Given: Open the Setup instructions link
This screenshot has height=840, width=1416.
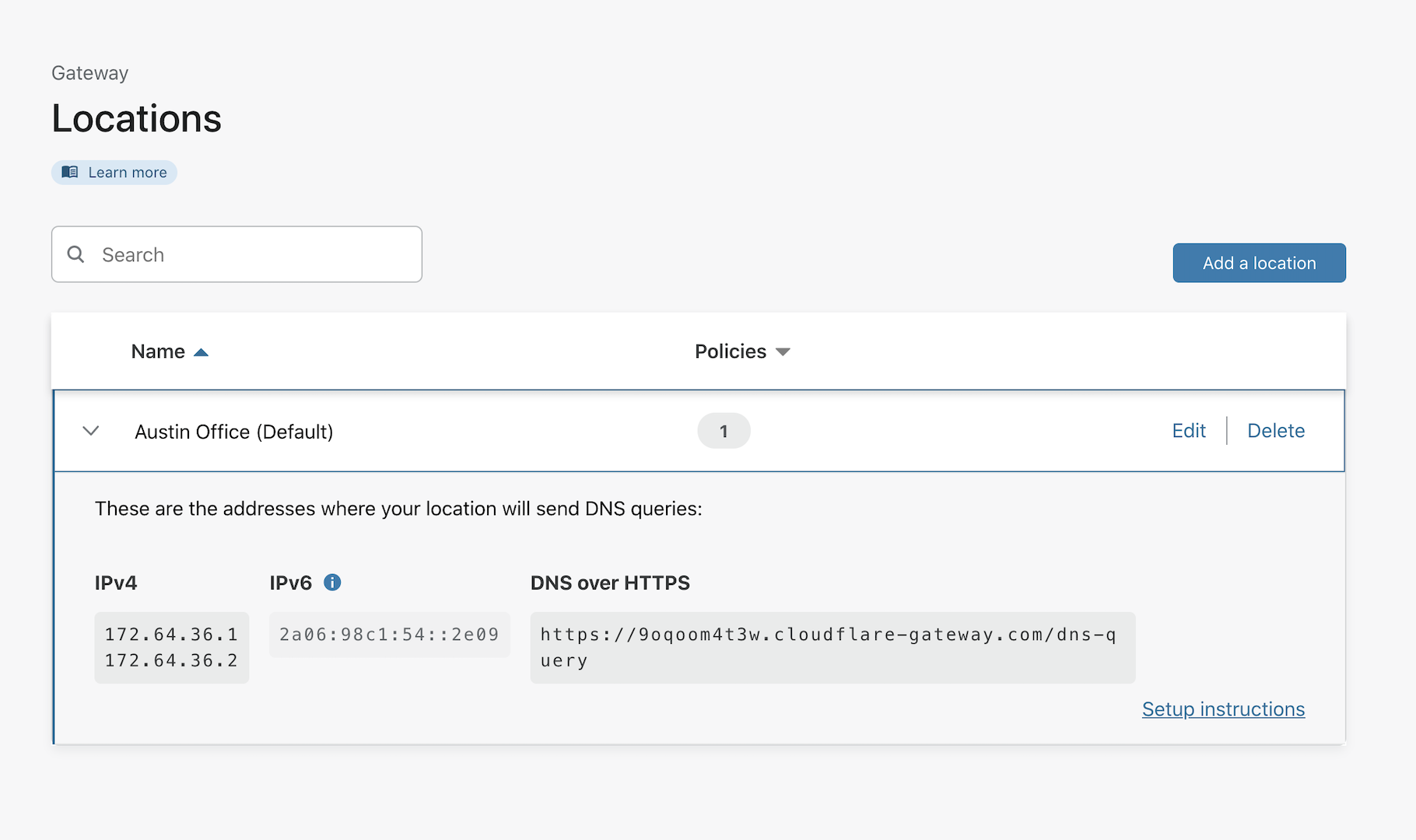Looking at the screenshot, I should click(x=1223, y=709).
